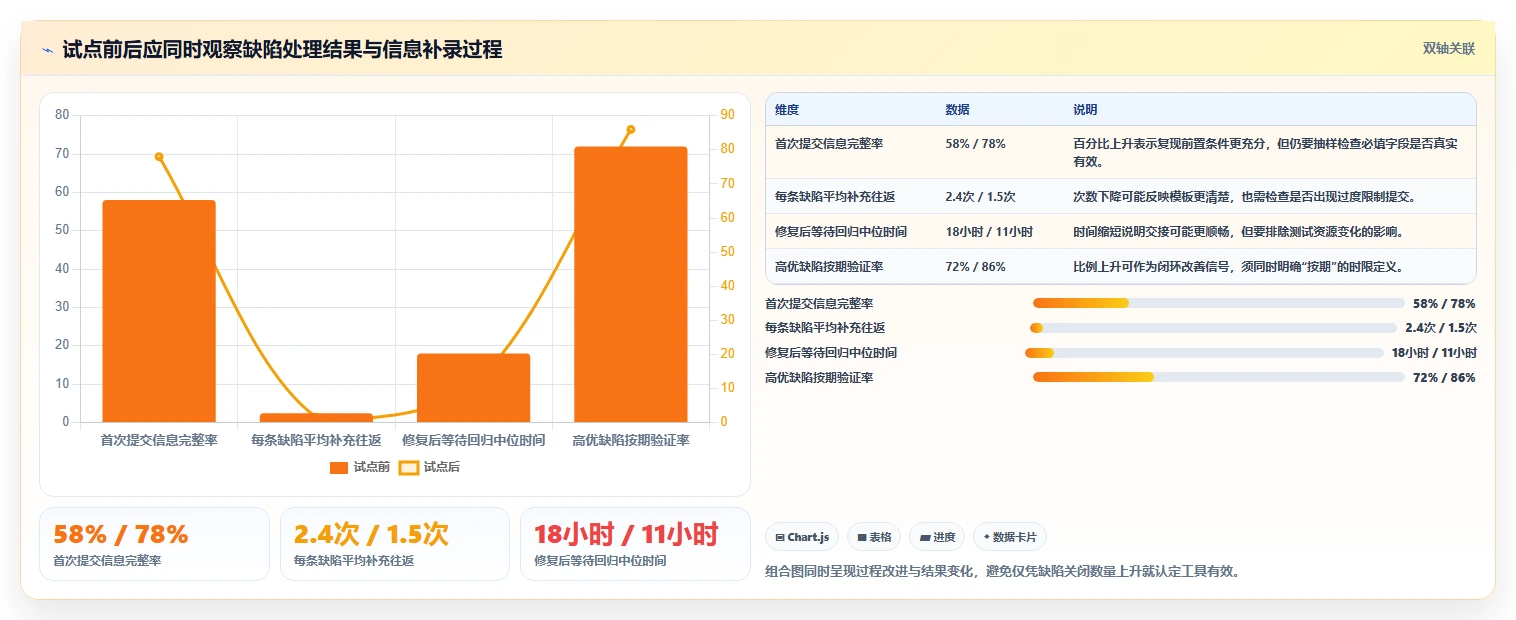Click the 72% / 86% progress value
This screenshot has height=620, width=1516.
[x=1444, y=377]
